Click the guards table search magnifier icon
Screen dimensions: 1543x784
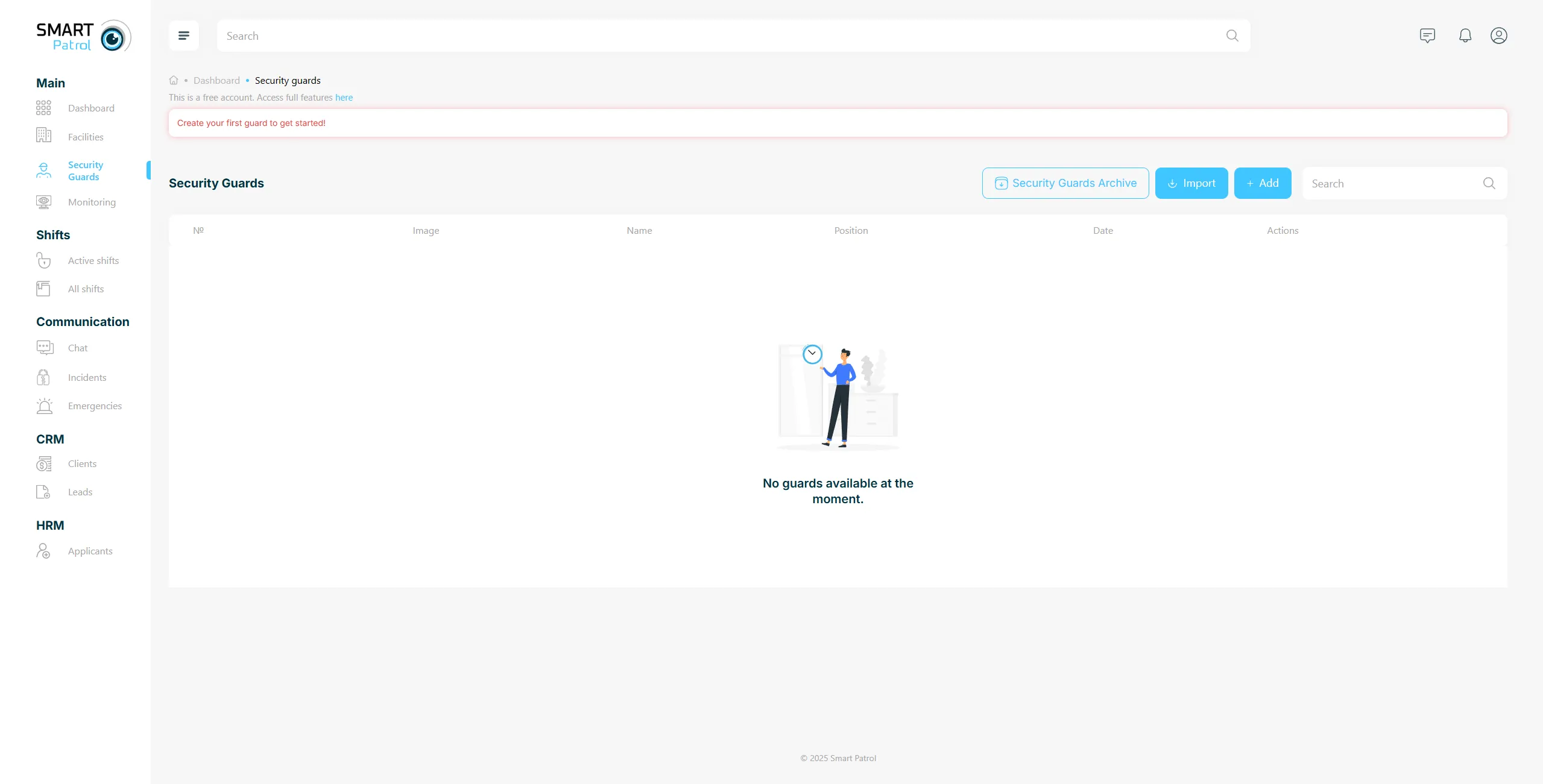1489,183
